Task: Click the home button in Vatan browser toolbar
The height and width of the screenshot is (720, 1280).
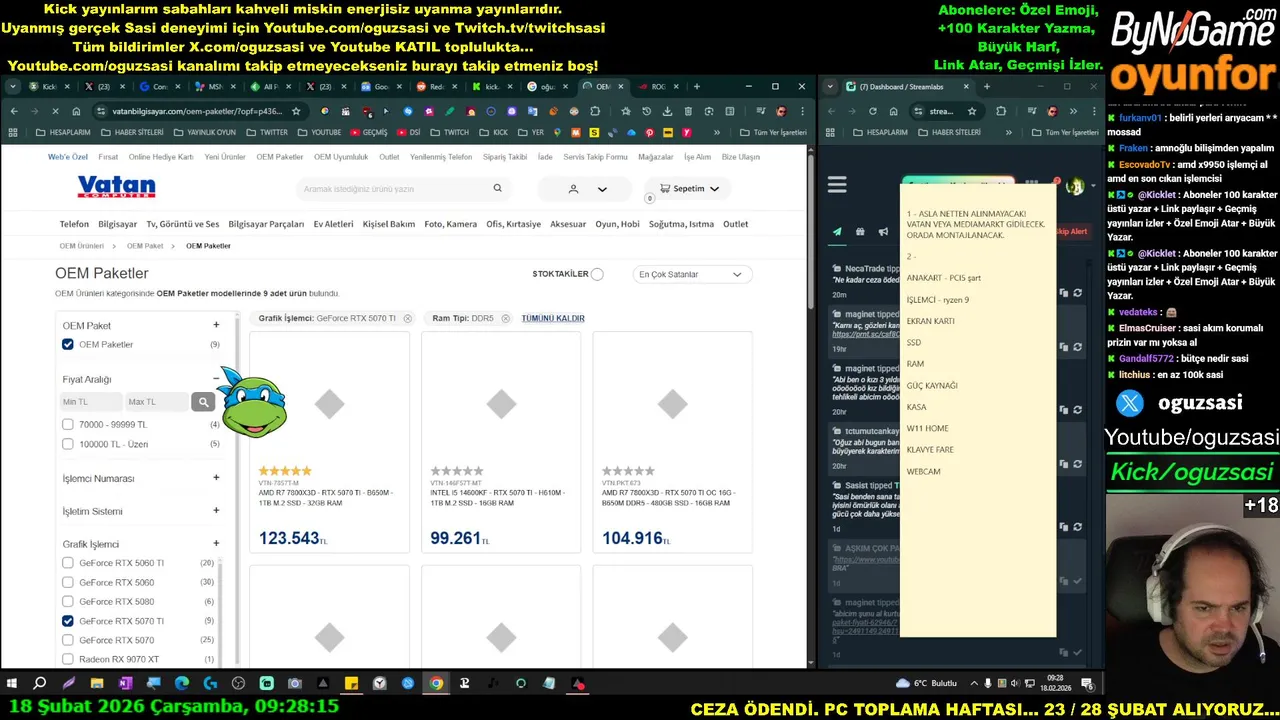Action: point(76,111)
